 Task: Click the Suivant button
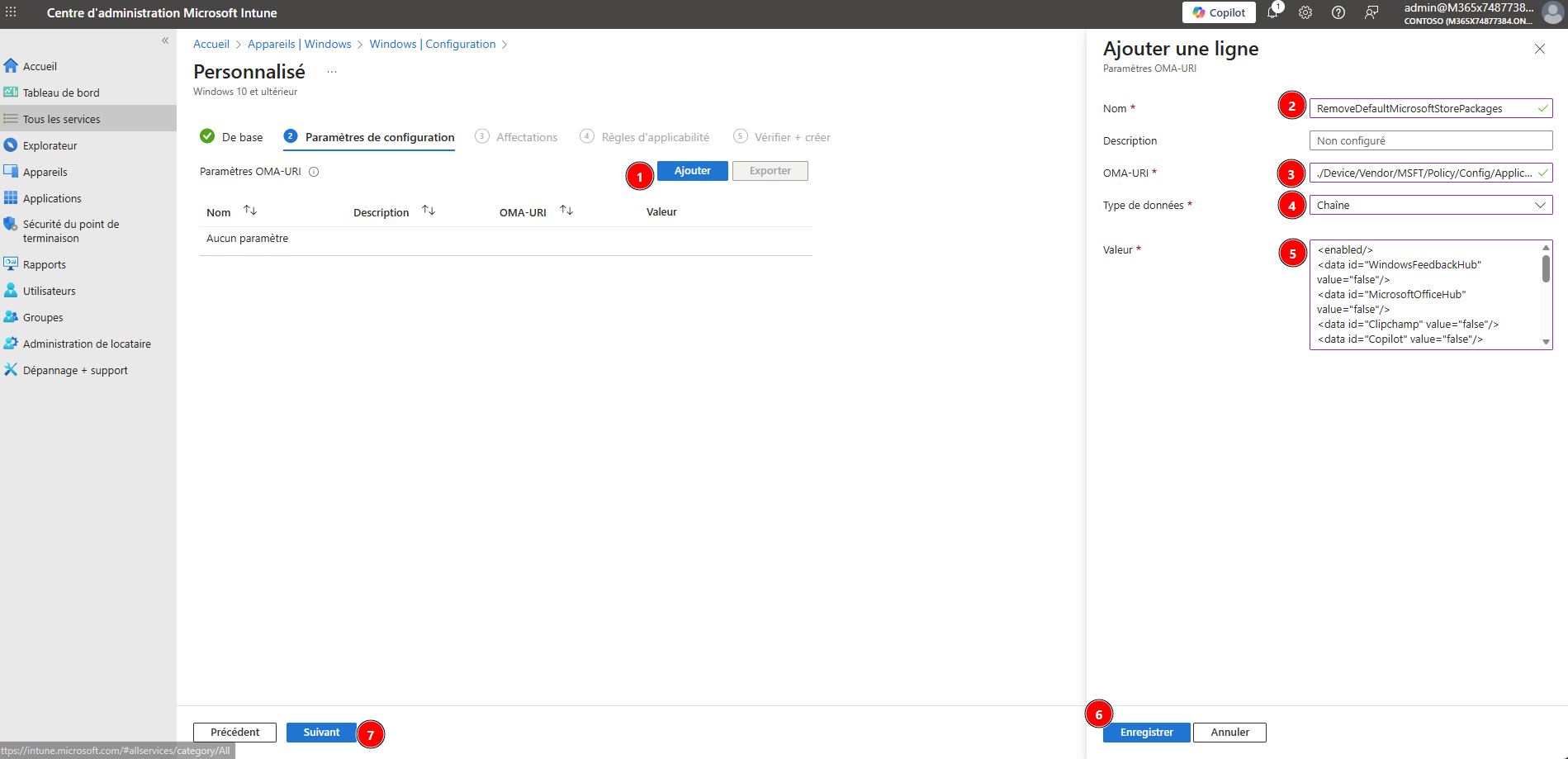321,733
